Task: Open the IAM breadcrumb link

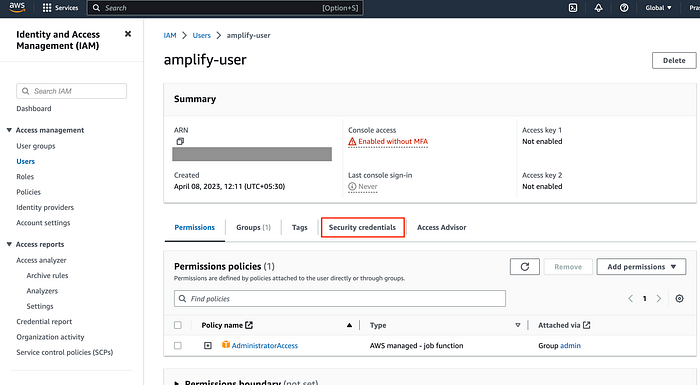Action: point(170,35)
